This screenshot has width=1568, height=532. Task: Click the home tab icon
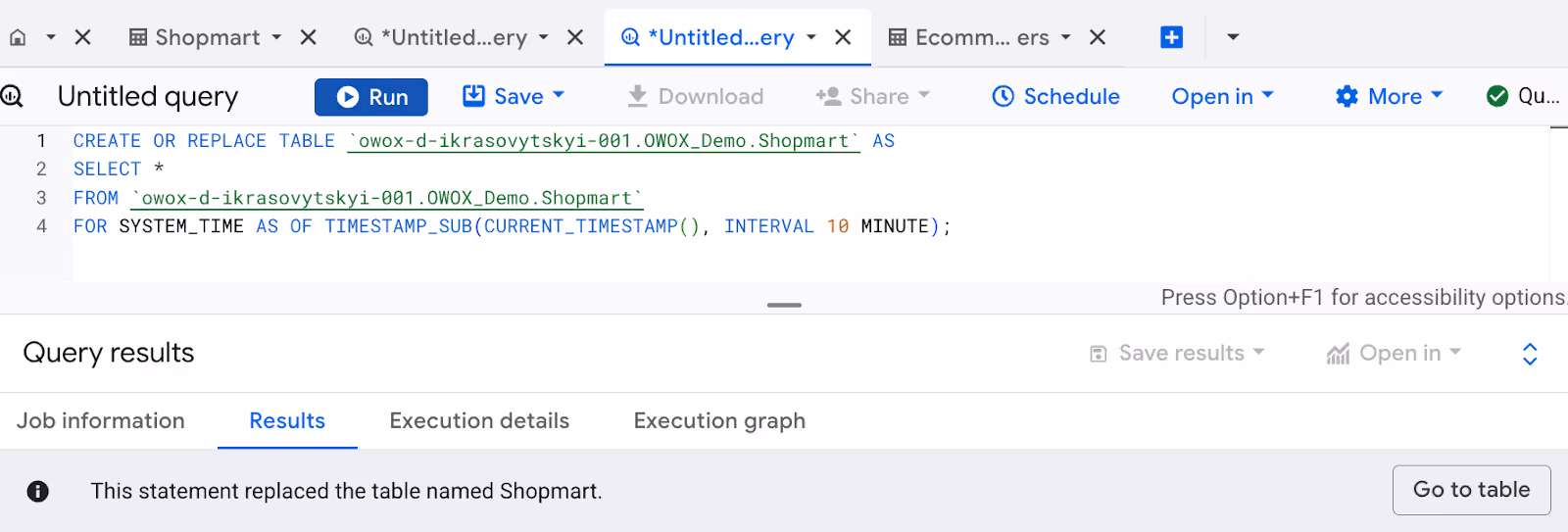click(x=18, y=37)
